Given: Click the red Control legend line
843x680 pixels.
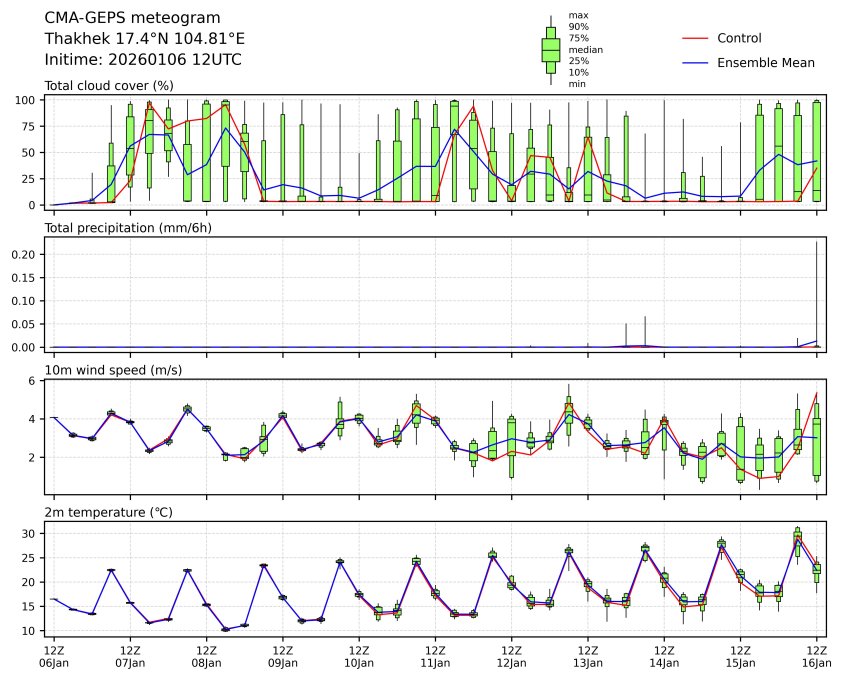Looking at the screenshot, I should point(694,38).
